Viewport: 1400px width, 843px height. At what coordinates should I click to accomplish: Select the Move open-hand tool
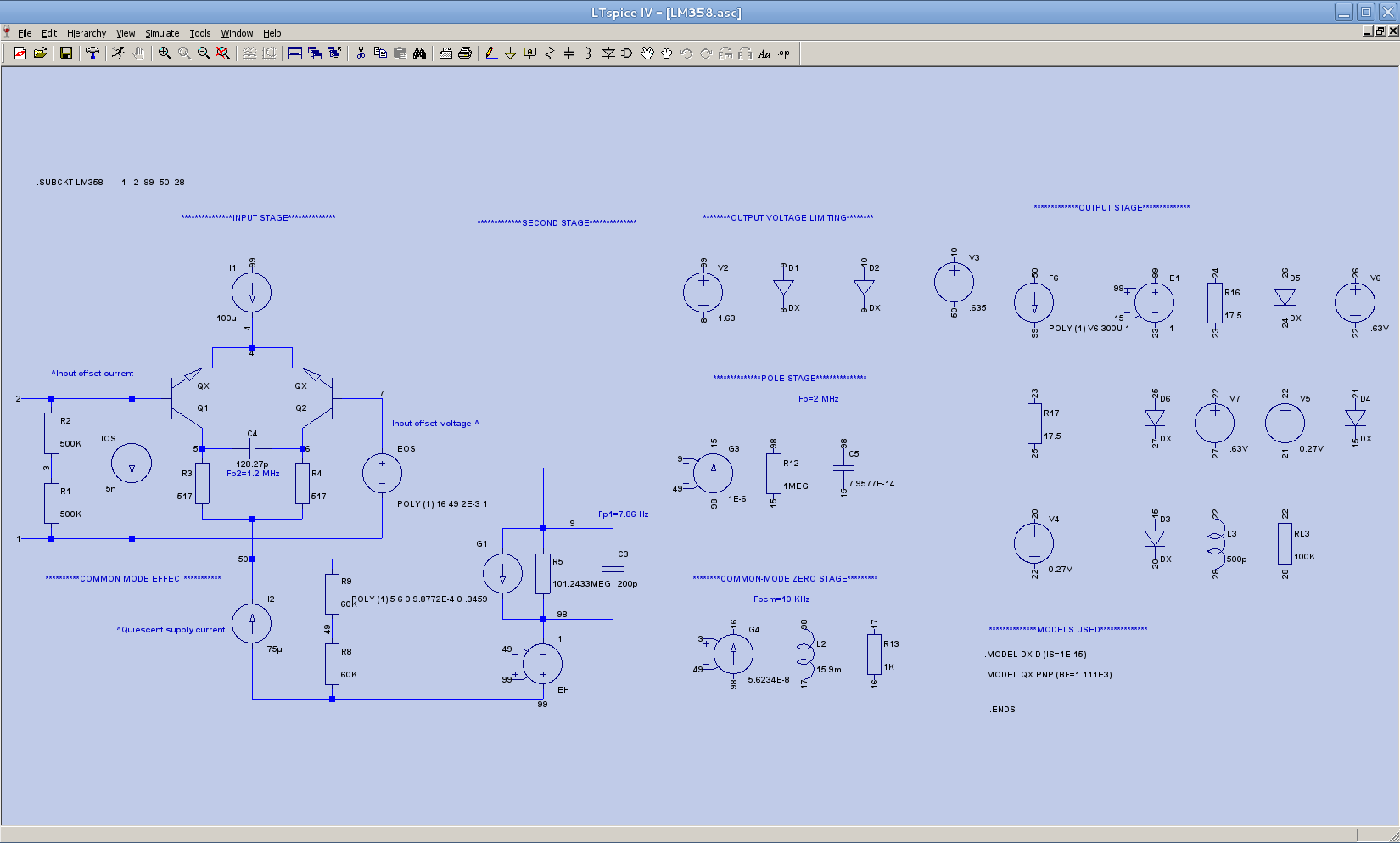647,53
